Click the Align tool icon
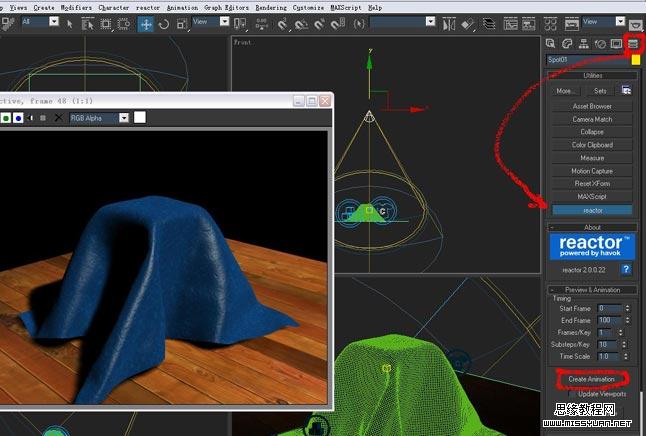This screenshot has height=436, width=646. point(468,24)
